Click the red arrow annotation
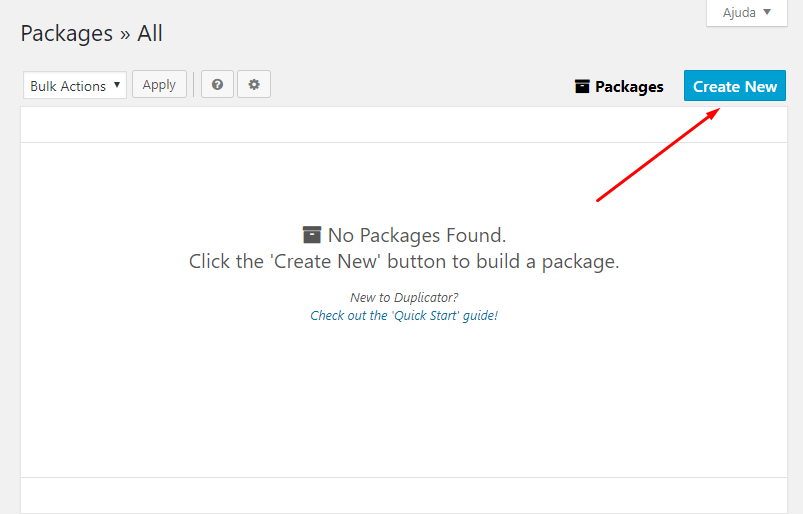Image resolution: width=803 pixels, height=514 pixels. pyautogui.click(x=657, y=155)
